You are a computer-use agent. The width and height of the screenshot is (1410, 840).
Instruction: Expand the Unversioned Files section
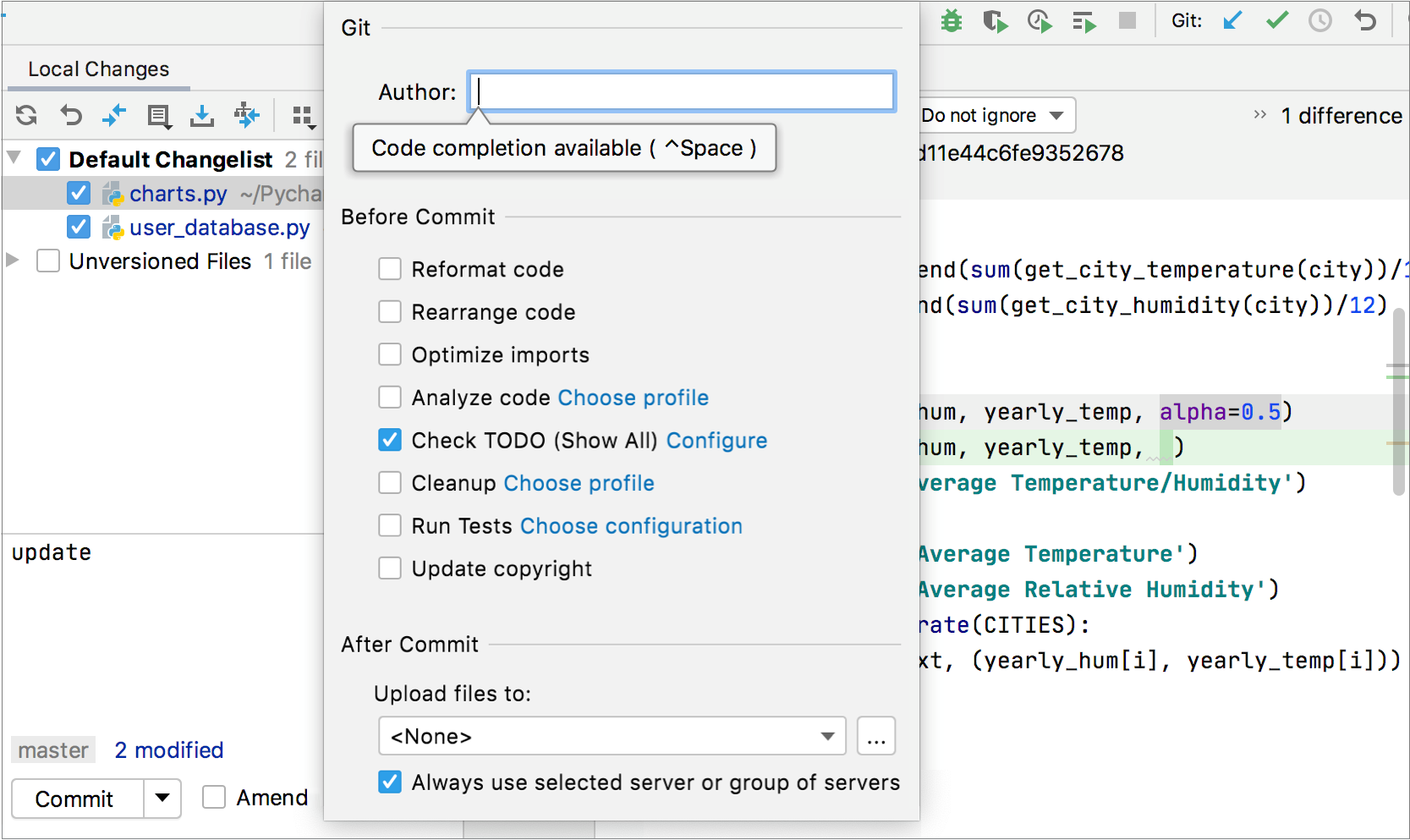[12, 261]
